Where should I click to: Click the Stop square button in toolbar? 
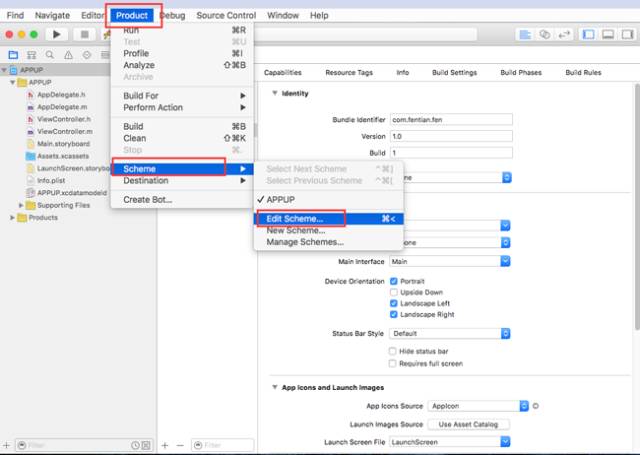[84, 35]
